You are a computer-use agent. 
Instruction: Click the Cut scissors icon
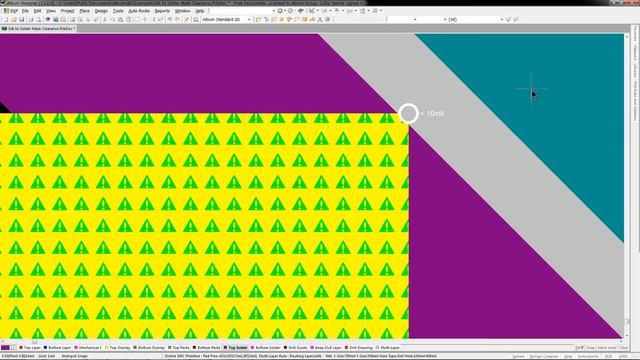coord(104,20)
